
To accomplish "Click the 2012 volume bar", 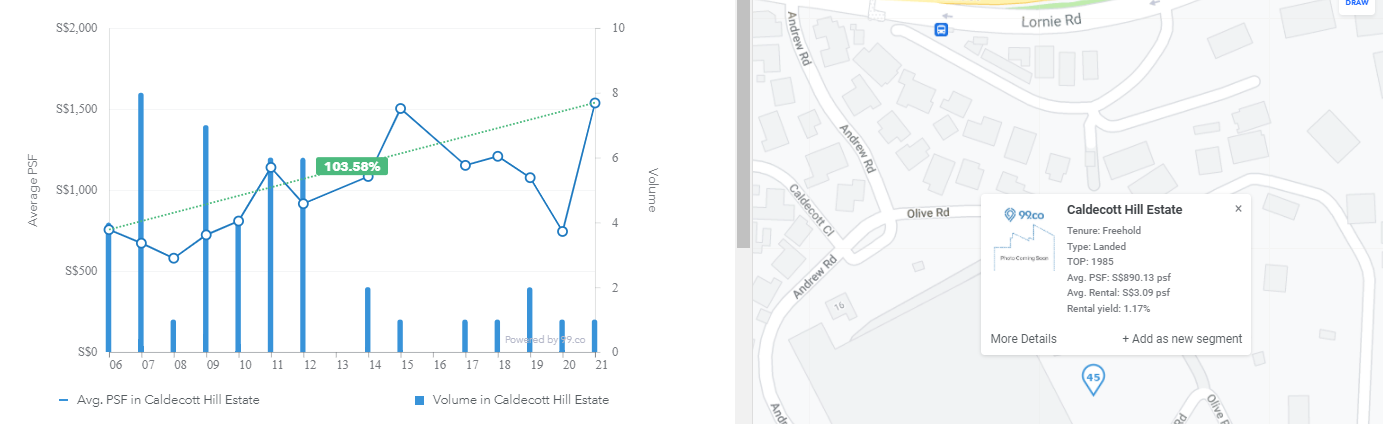I will click(x=303, y=255).
